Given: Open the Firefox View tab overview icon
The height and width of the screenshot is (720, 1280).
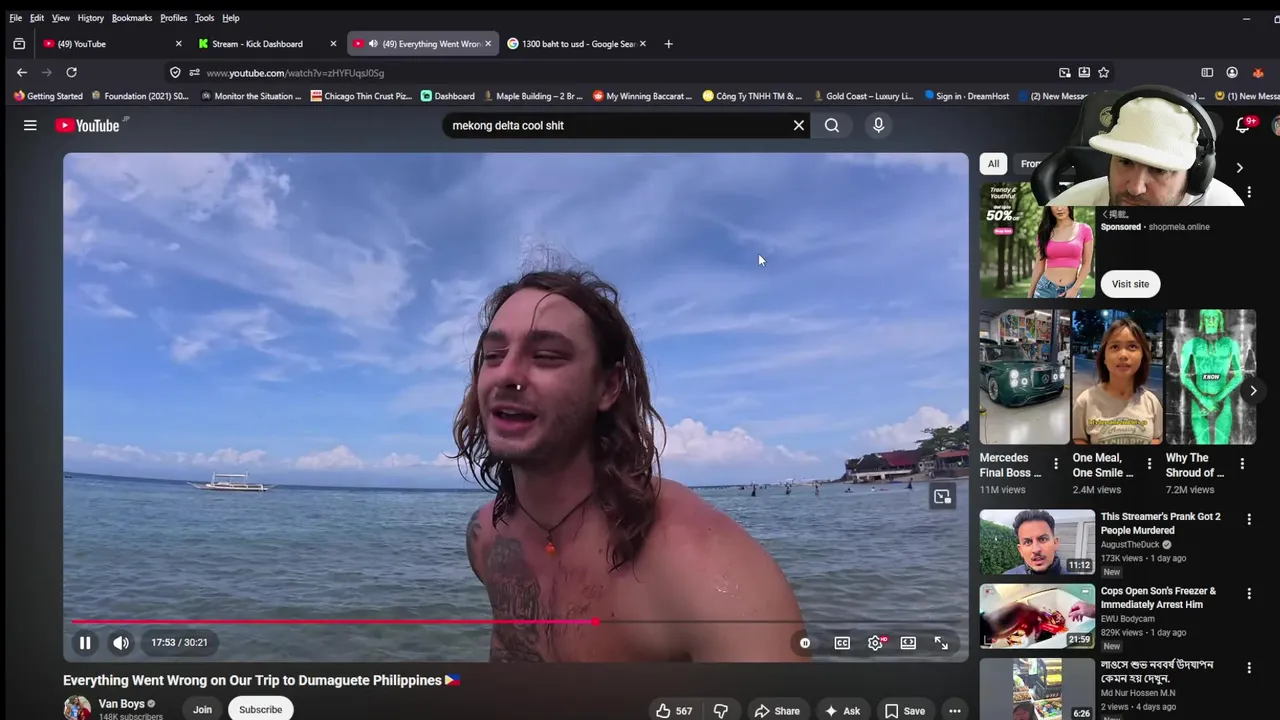Looking at the screenshot, I should (x=19, y=44).
